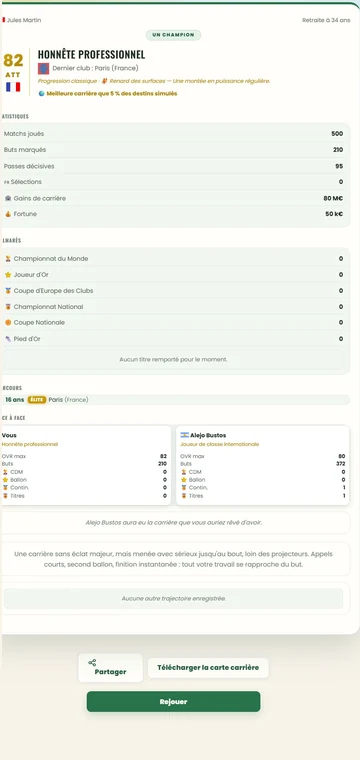Viewport: 360px width, 760px height.
Task: Click the UN CHAMPION badge
Action: coord(173,35)
